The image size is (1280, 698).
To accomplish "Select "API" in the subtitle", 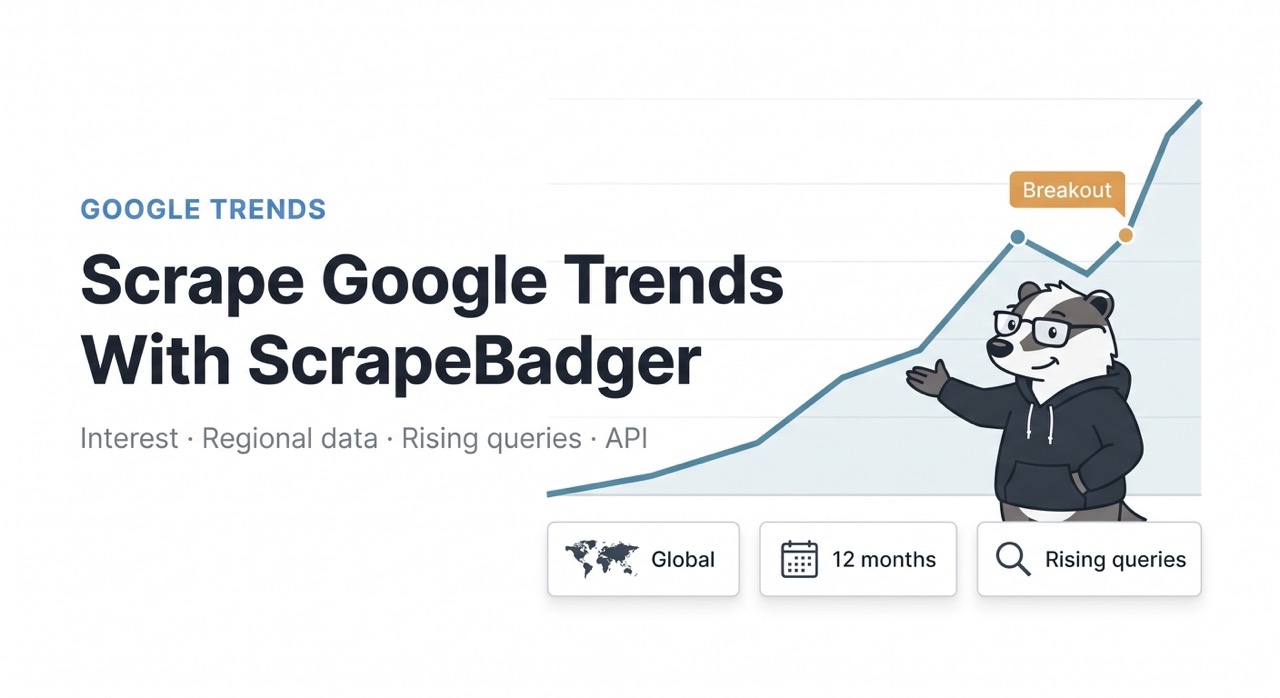I will (627, 439).
